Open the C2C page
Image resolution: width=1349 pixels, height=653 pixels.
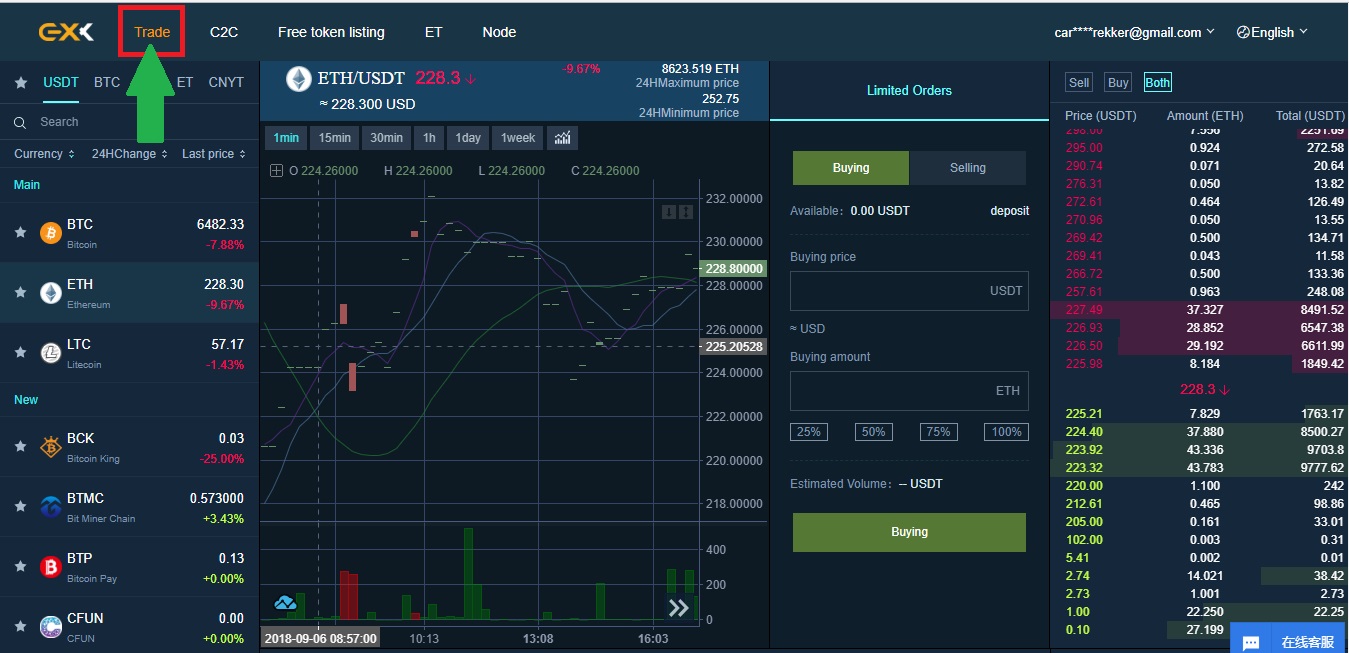pyautogui.click(x=224, y=32)
